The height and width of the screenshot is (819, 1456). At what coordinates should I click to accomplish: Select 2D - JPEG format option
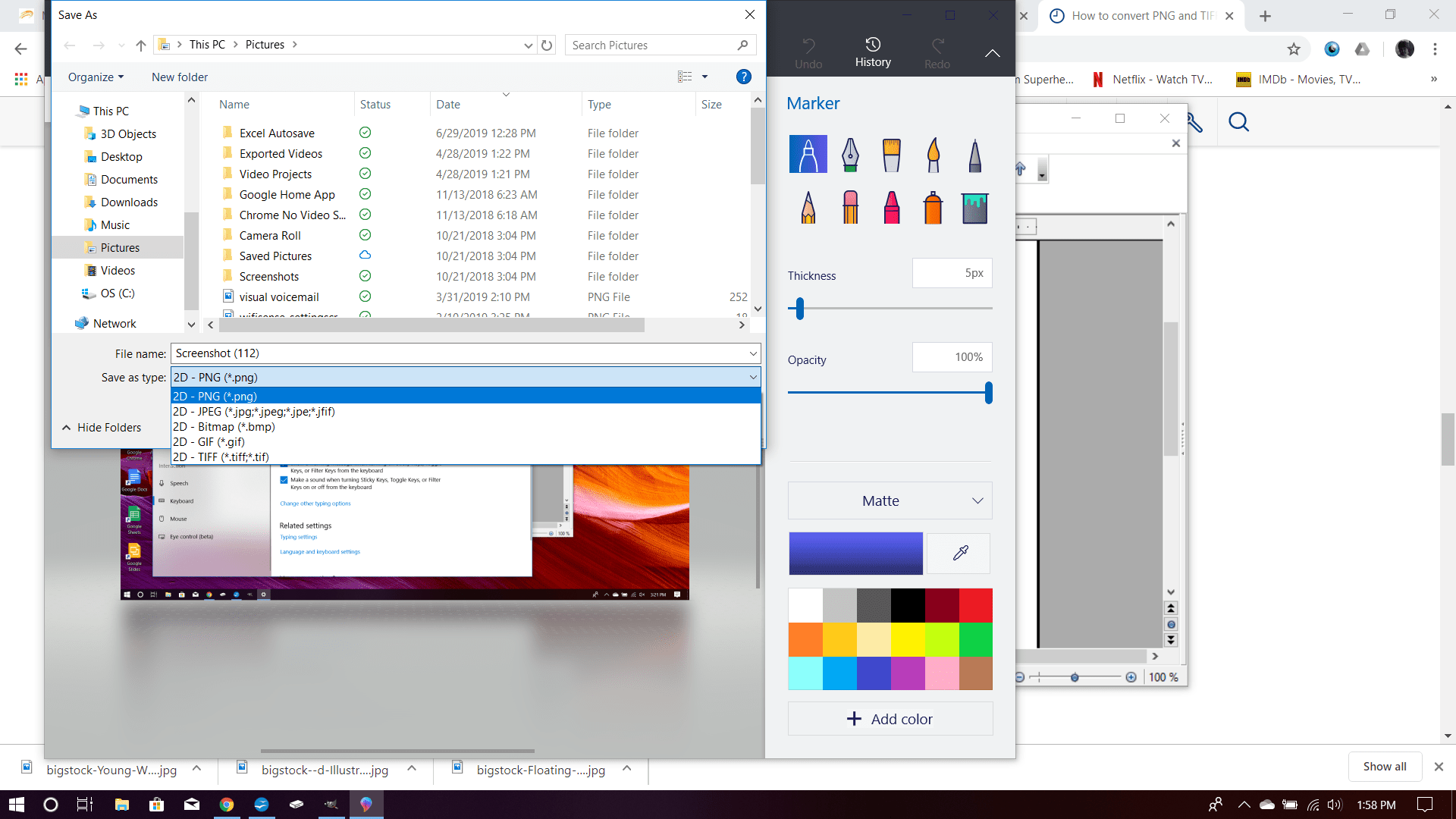[x=463, y=411]
